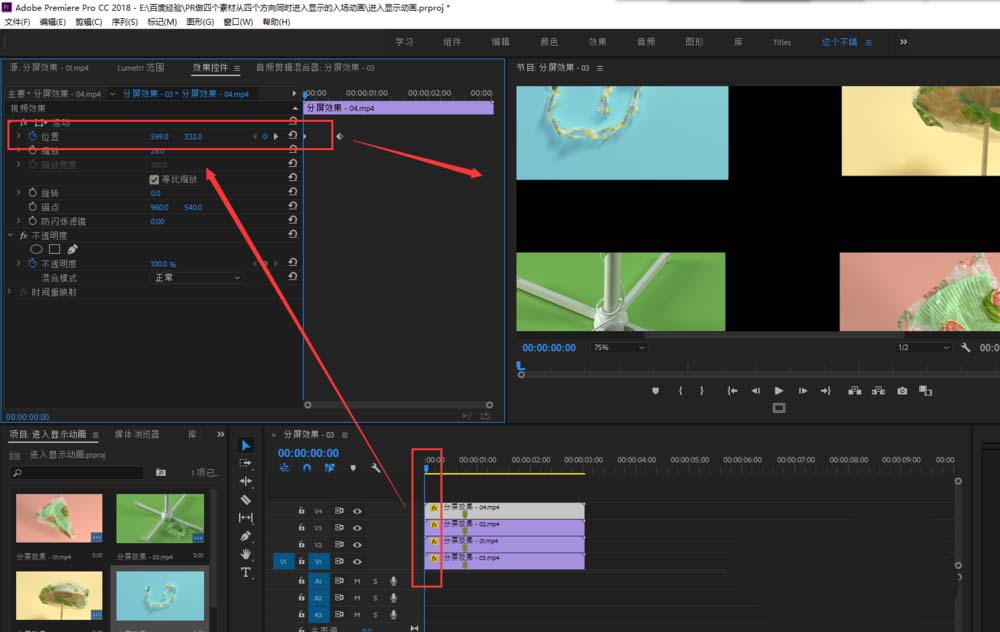Play the program monitor preview

(x=778, y=391)
